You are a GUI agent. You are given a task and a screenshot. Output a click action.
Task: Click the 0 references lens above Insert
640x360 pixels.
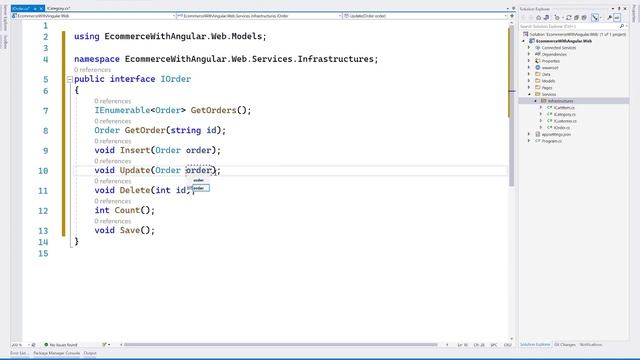(113, 141)
